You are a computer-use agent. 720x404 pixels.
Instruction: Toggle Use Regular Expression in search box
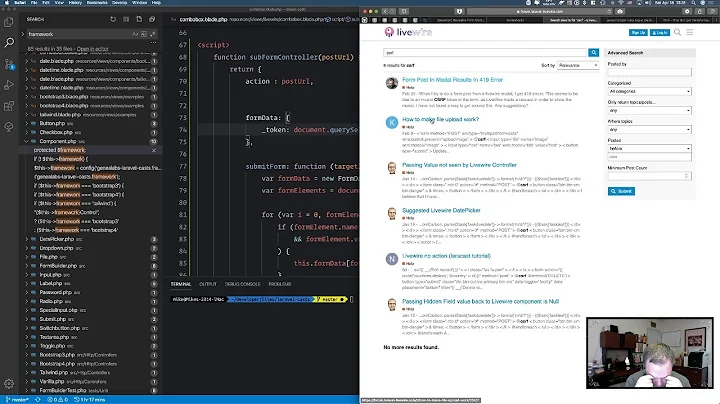tap(152, 34)
